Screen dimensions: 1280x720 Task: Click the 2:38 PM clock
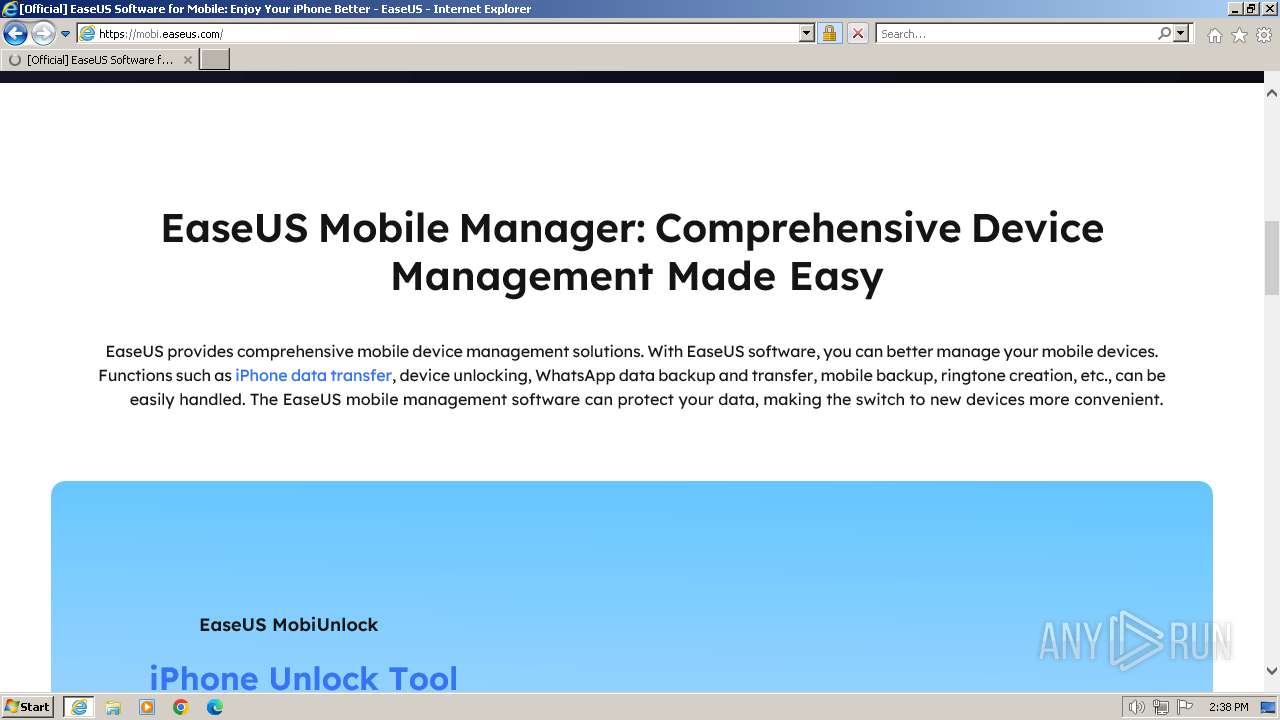point(1228,707)
